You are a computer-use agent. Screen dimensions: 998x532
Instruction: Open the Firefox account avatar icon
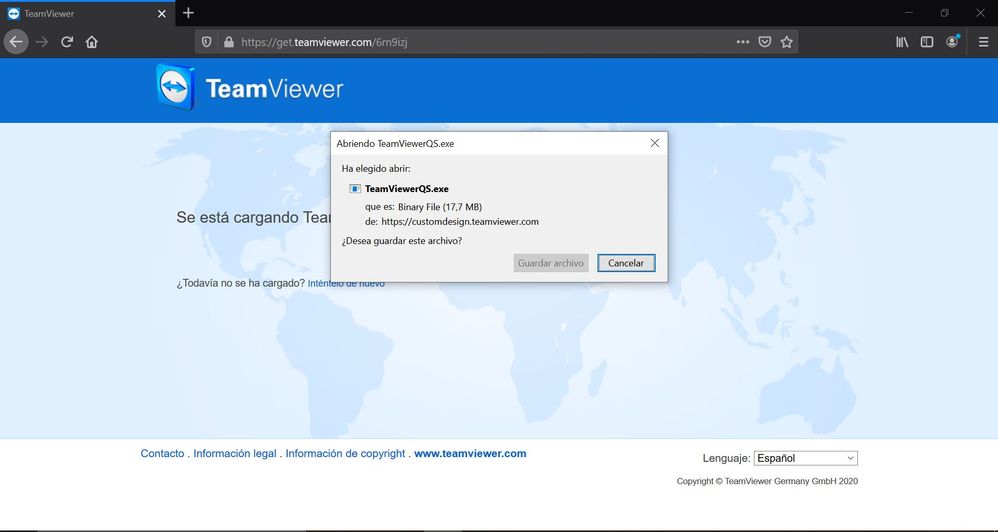(x=952, y=41)
